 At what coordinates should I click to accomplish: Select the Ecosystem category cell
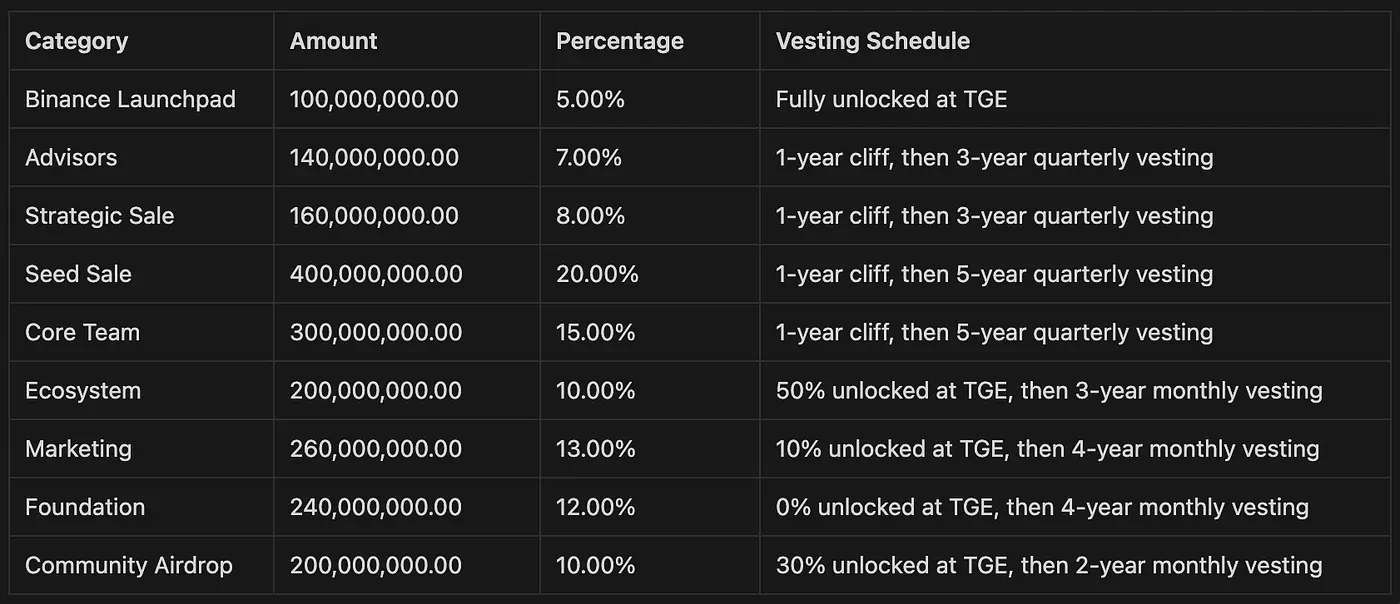(83, 390)
